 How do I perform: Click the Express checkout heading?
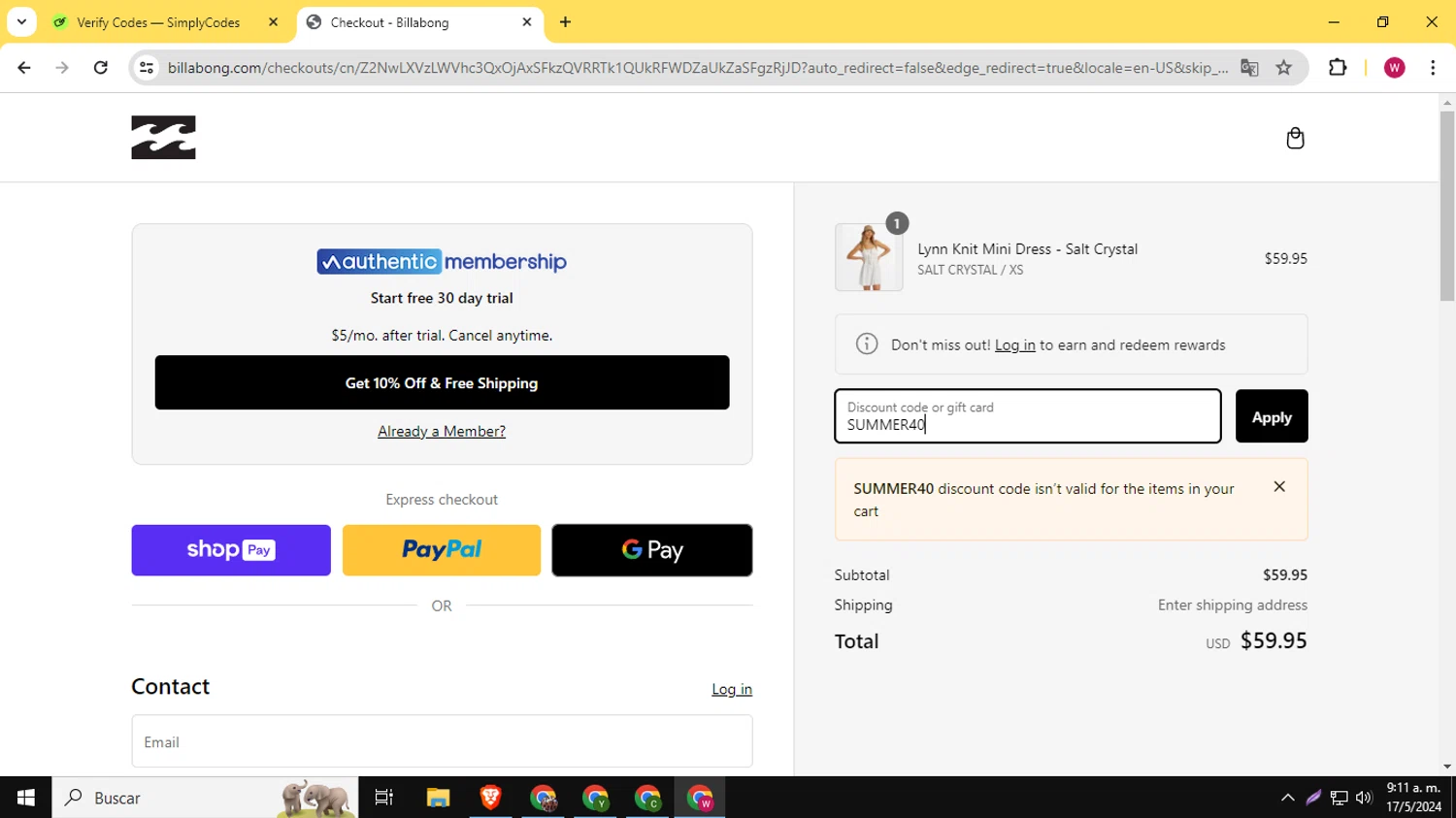(442, 500)
